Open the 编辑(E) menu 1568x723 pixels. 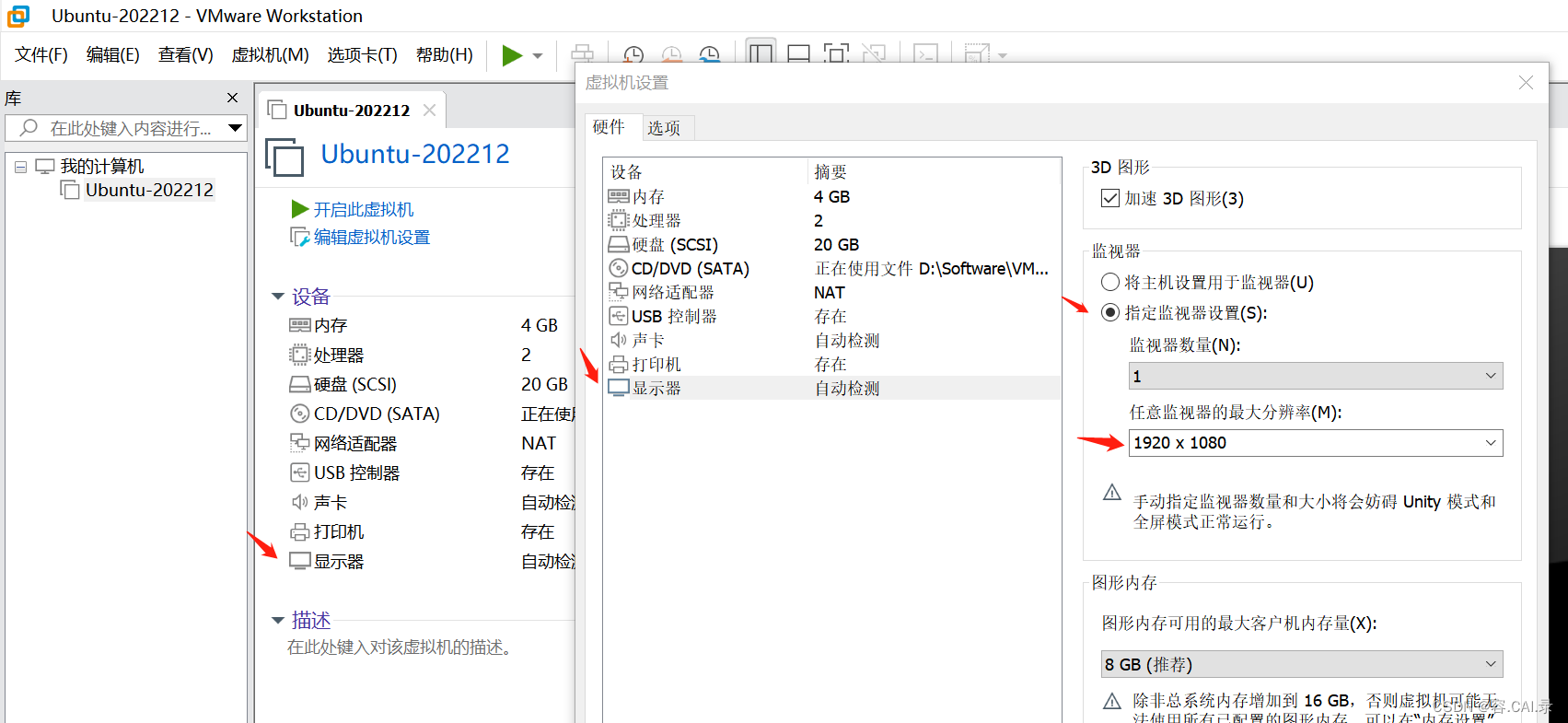pos(113,55)
